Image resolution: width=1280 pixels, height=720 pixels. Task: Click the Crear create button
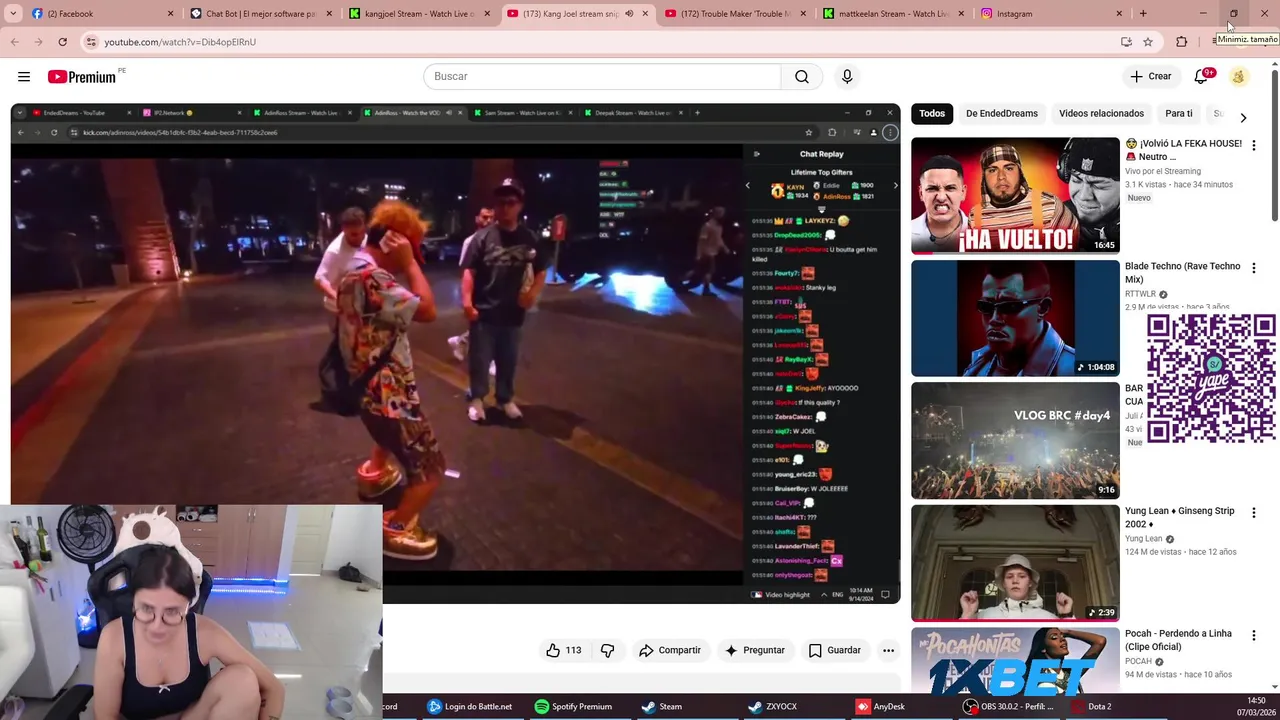pos(1151,77)
